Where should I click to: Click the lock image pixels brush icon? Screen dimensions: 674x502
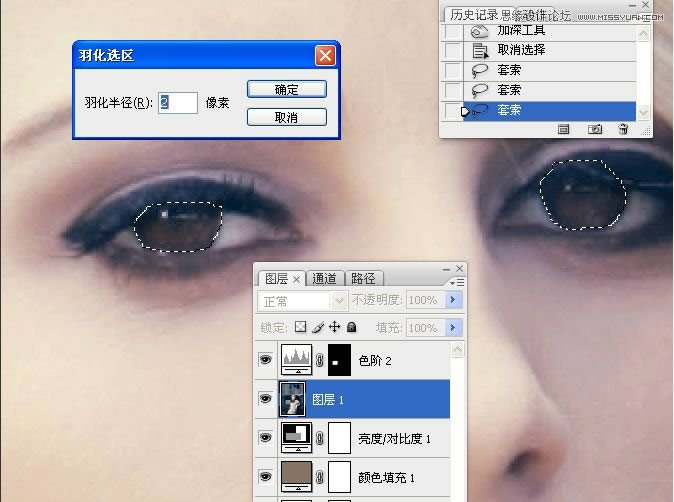tap(317, 327)
